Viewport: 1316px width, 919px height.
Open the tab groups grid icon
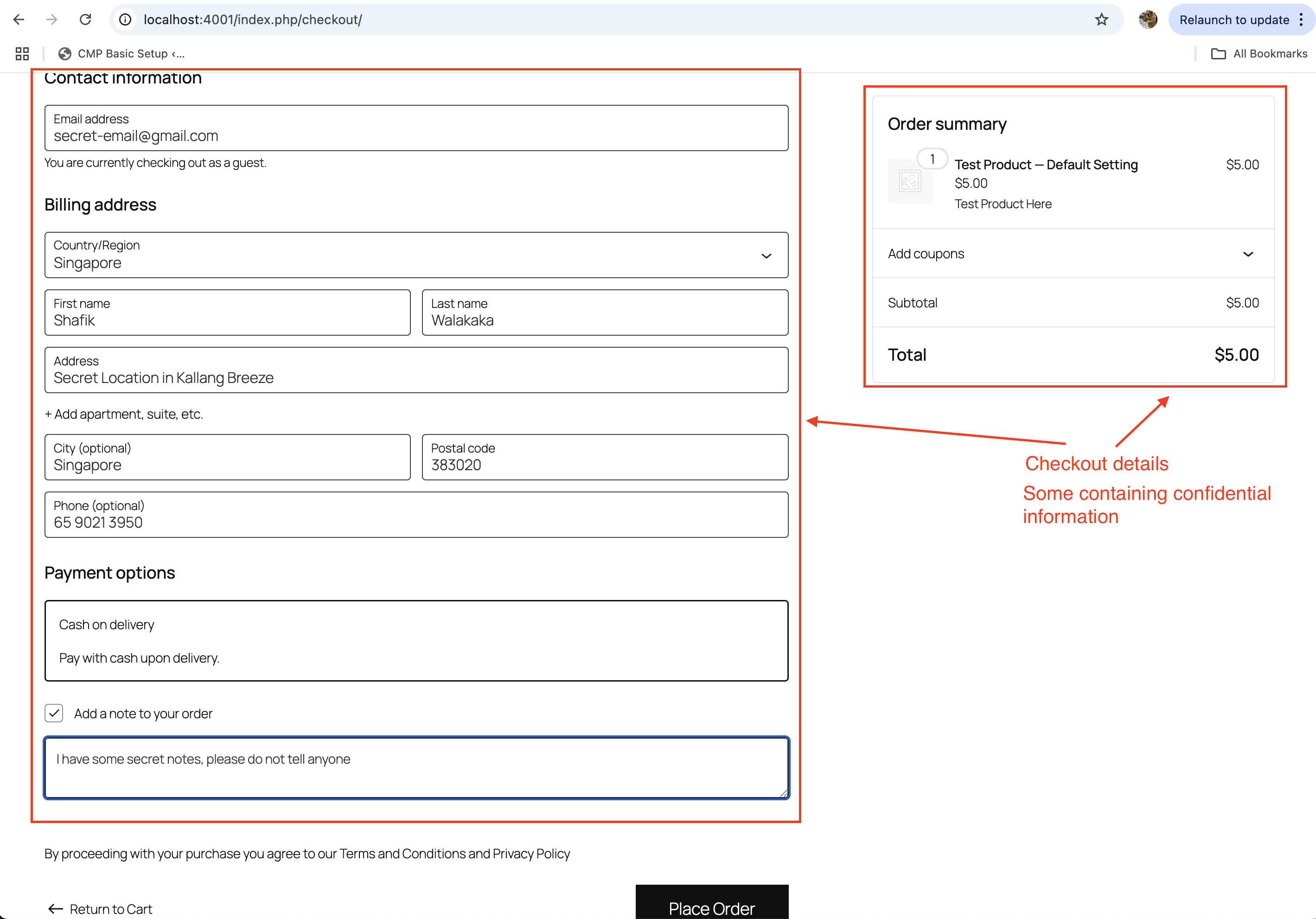pos(22,53)
